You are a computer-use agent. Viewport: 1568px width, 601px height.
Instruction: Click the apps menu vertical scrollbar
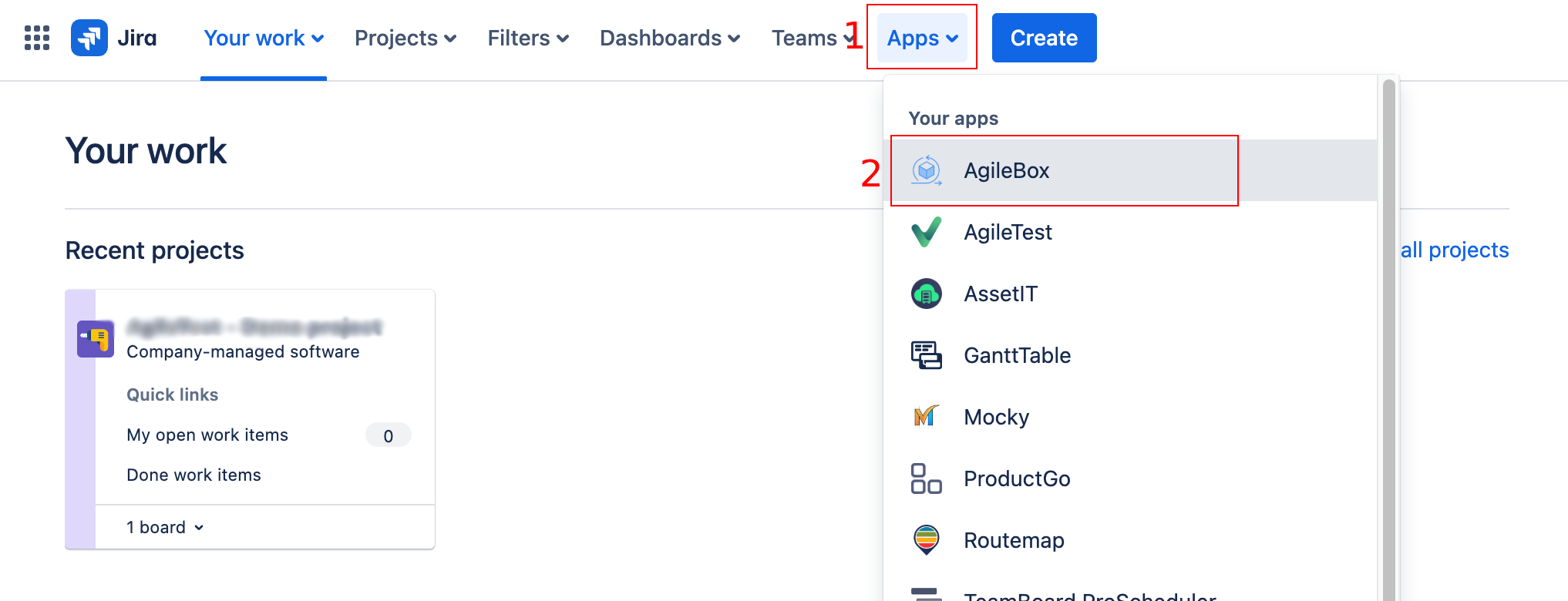click(1389, 339)
